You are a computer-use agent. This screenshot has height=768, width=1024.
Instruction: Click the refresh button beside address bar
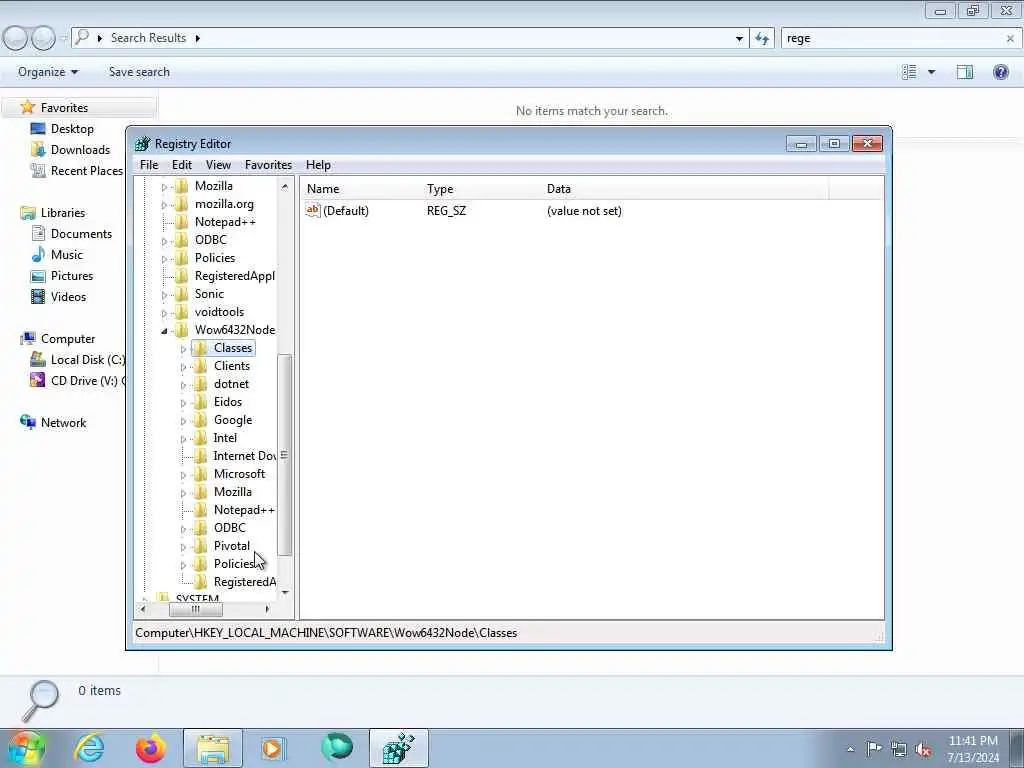(762, 39)
